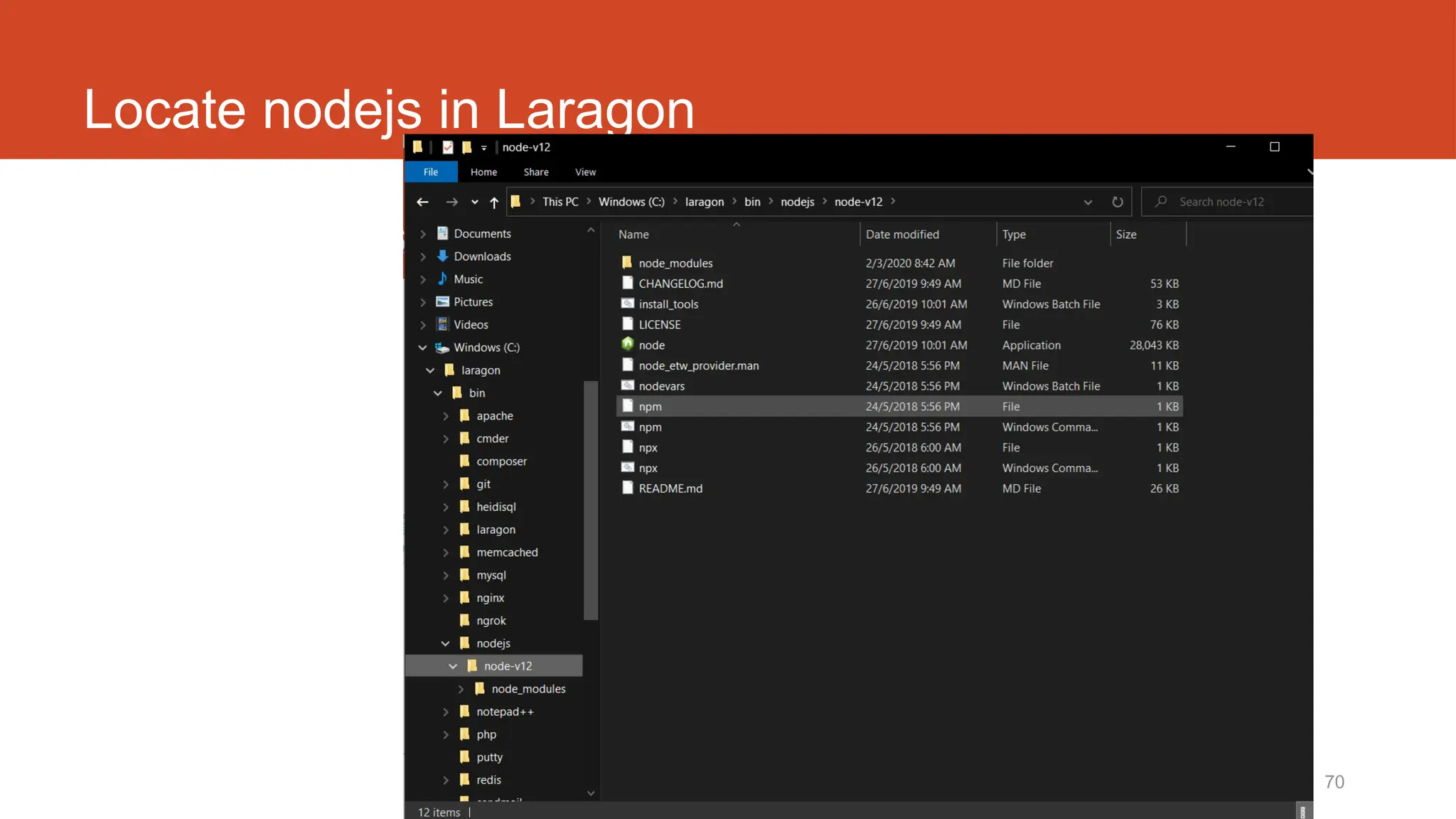Go back with the left arrow button

coord(422,202)
